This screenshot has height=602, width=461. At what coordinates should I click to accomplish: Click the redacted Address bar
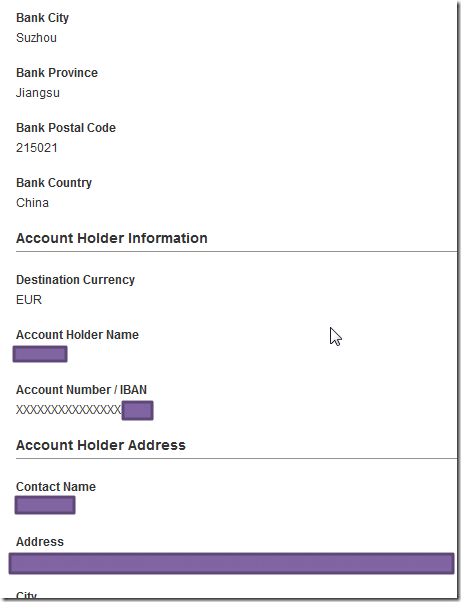tap(231, 564)
